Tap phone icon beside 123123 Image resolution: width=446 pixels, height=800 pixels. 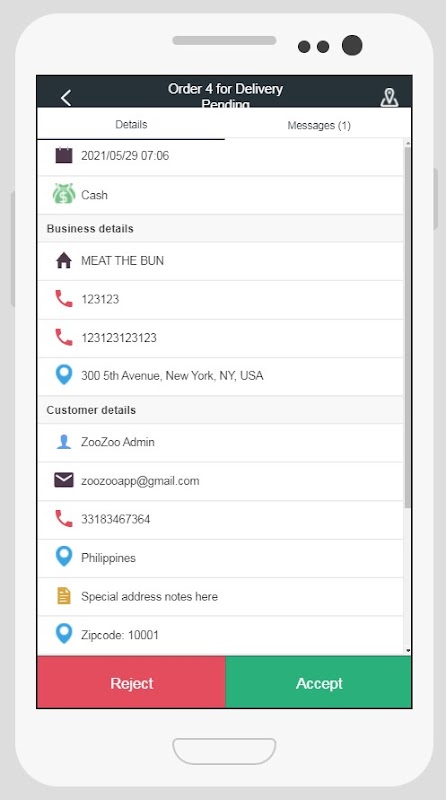click(x=64, y=299)
